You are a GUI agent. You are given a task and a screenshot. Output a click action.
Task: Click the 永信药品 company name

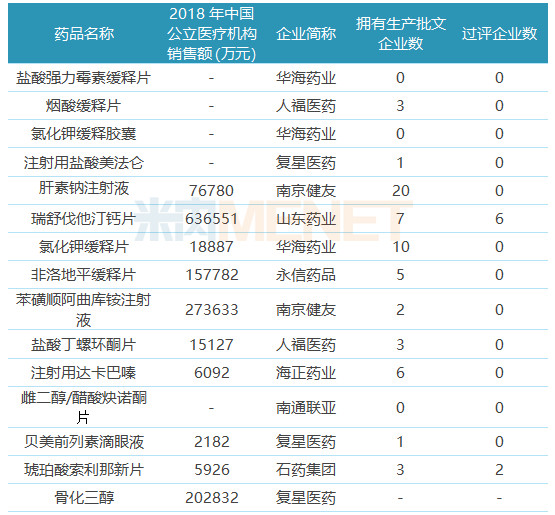(x=306, y=275)
